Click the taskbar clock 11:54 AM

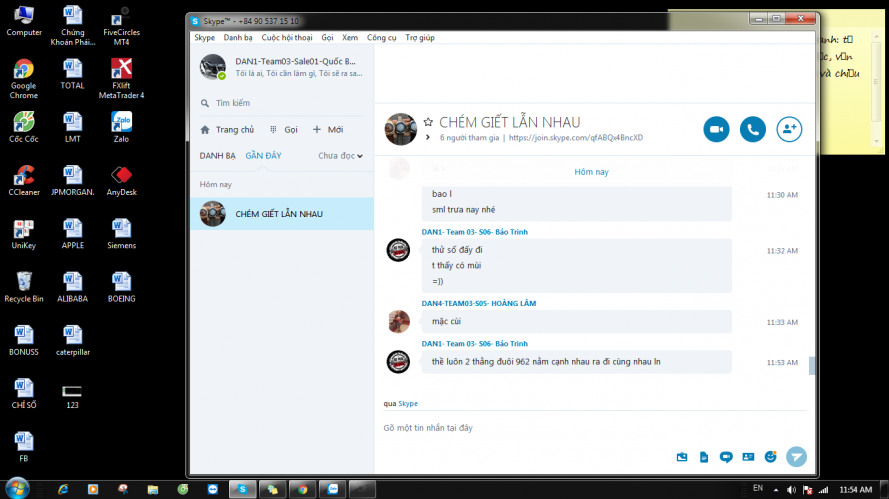(856, 489)
